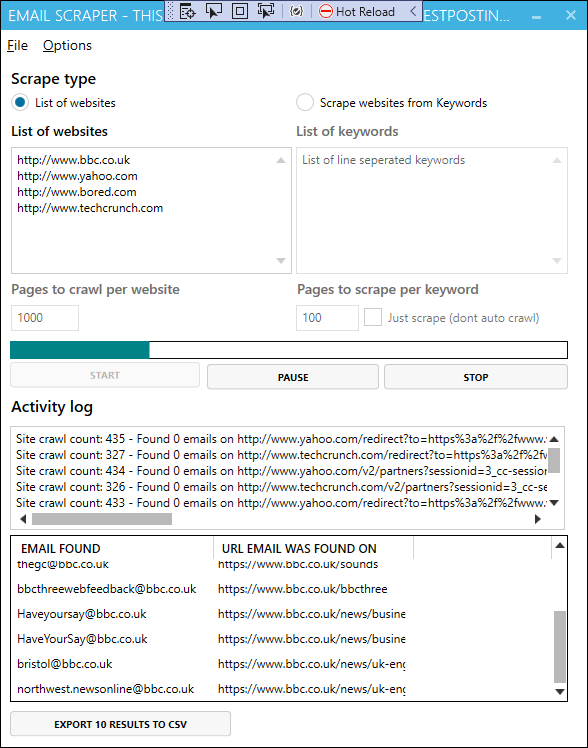Image resolution: width=588 pixels, height=748 pixels.
Task: Click results table scroll down arrow
Action: 560,692
